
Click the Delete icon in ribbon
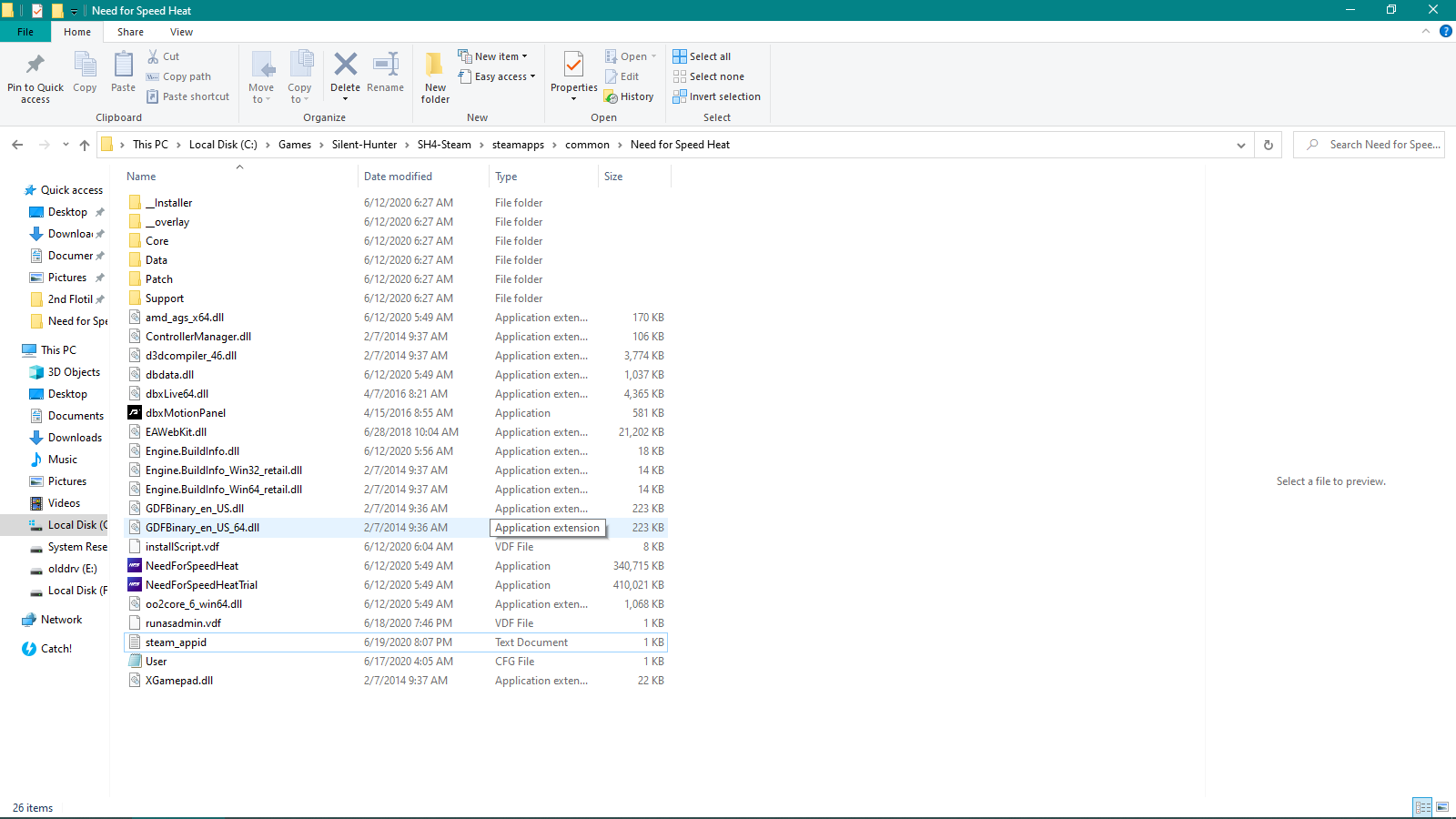click(345, 66)
